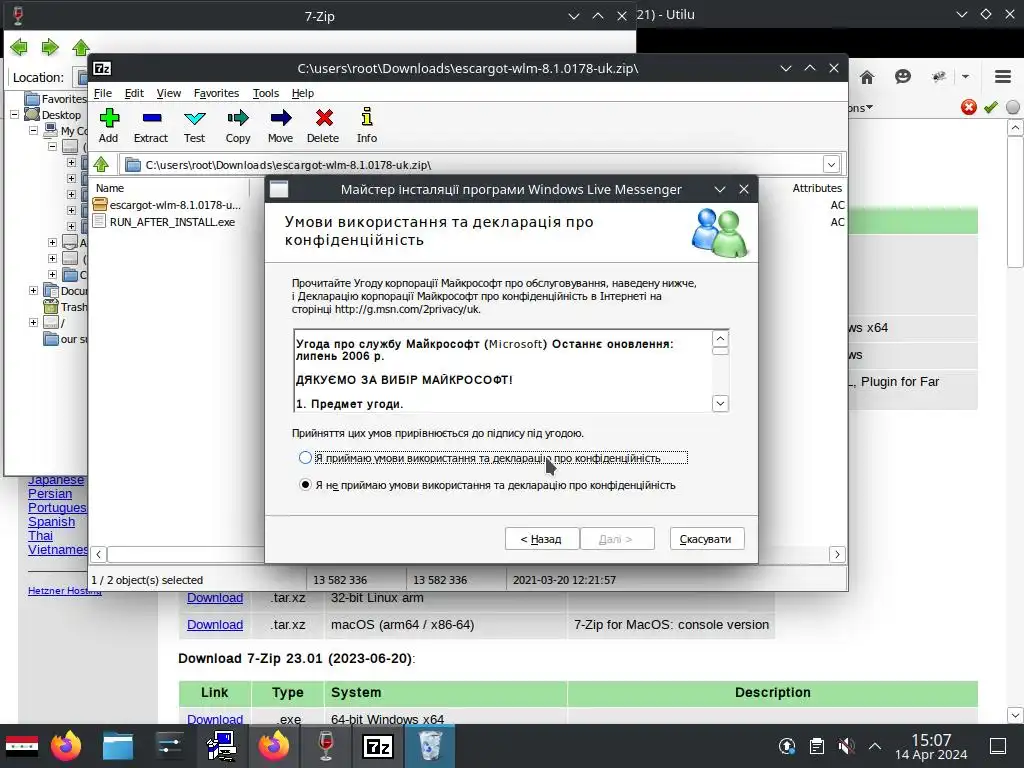Open the browser hamburger menu
Screen dimensions: 1024x768
(1003, 77)
